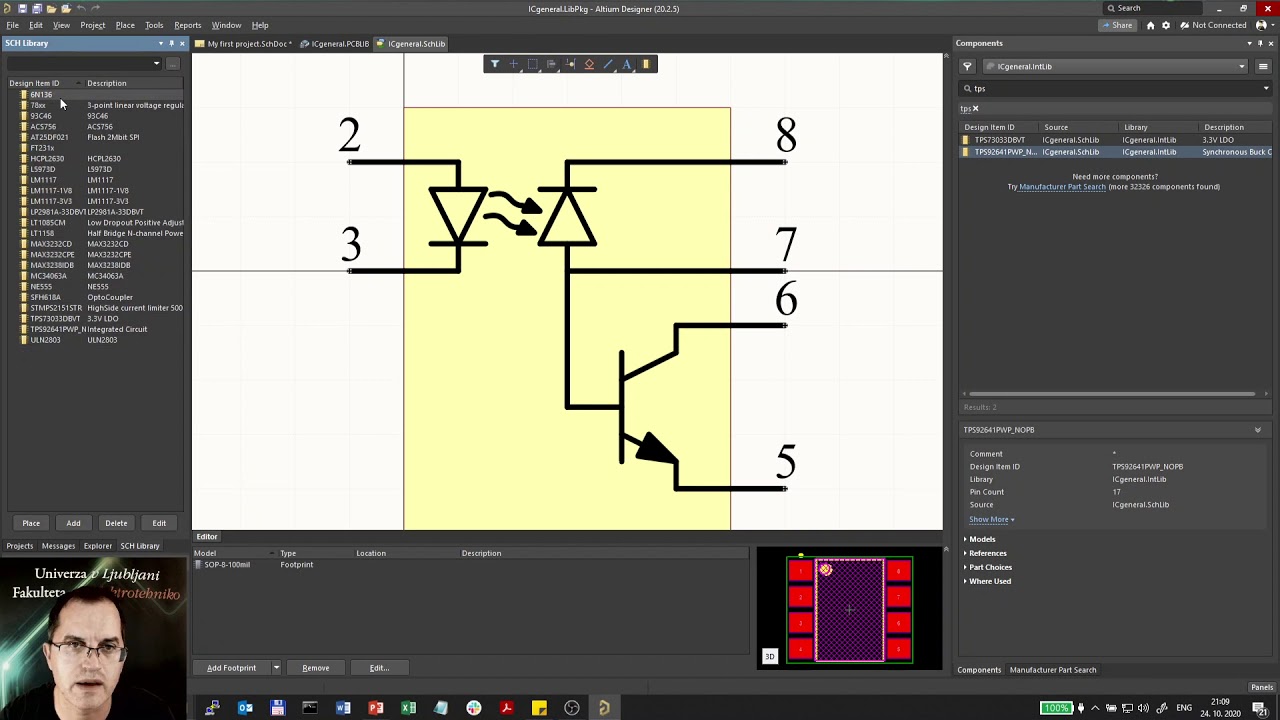Choose the rectangle selection tool in active bar

click(532, 64)
